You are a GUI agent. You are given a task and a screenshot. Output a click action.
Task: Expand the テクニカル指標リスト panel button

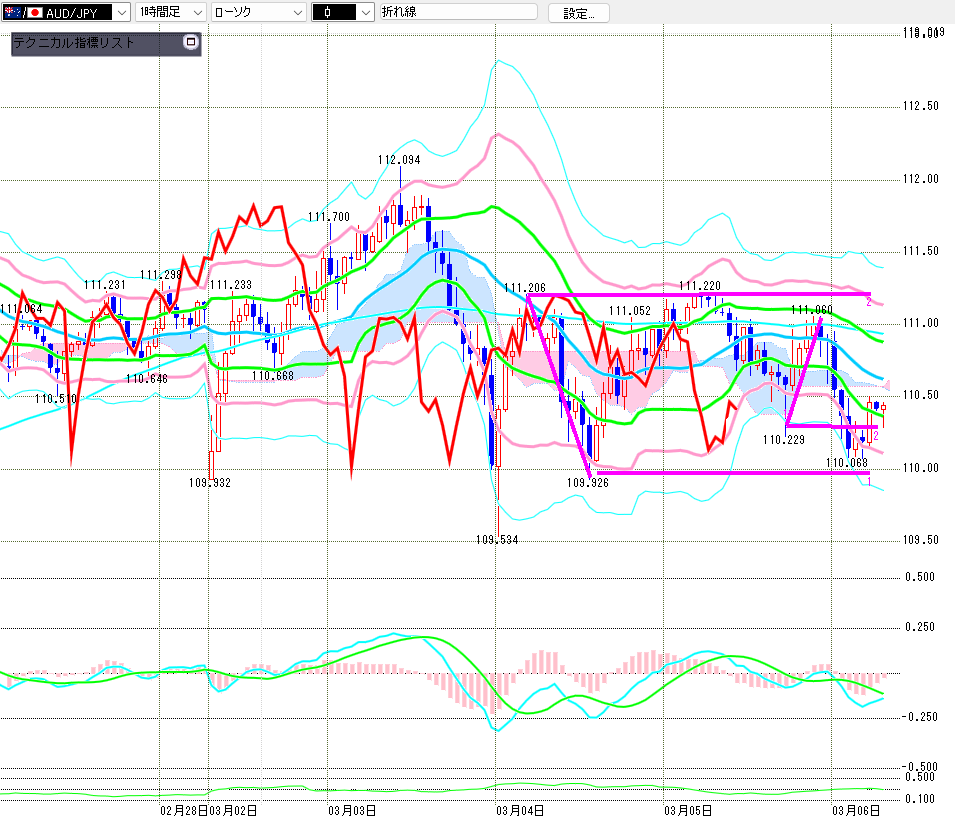click(191, 43)
